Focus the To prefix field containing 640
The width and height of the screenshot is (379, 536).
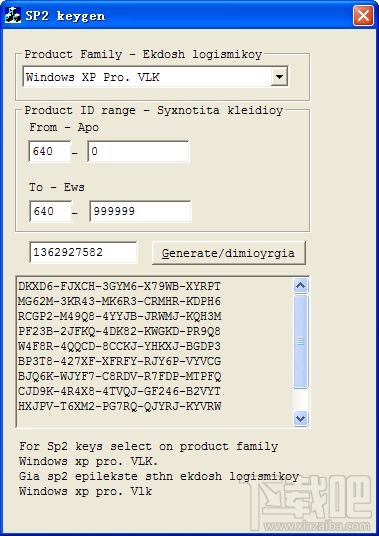point(51,211)
